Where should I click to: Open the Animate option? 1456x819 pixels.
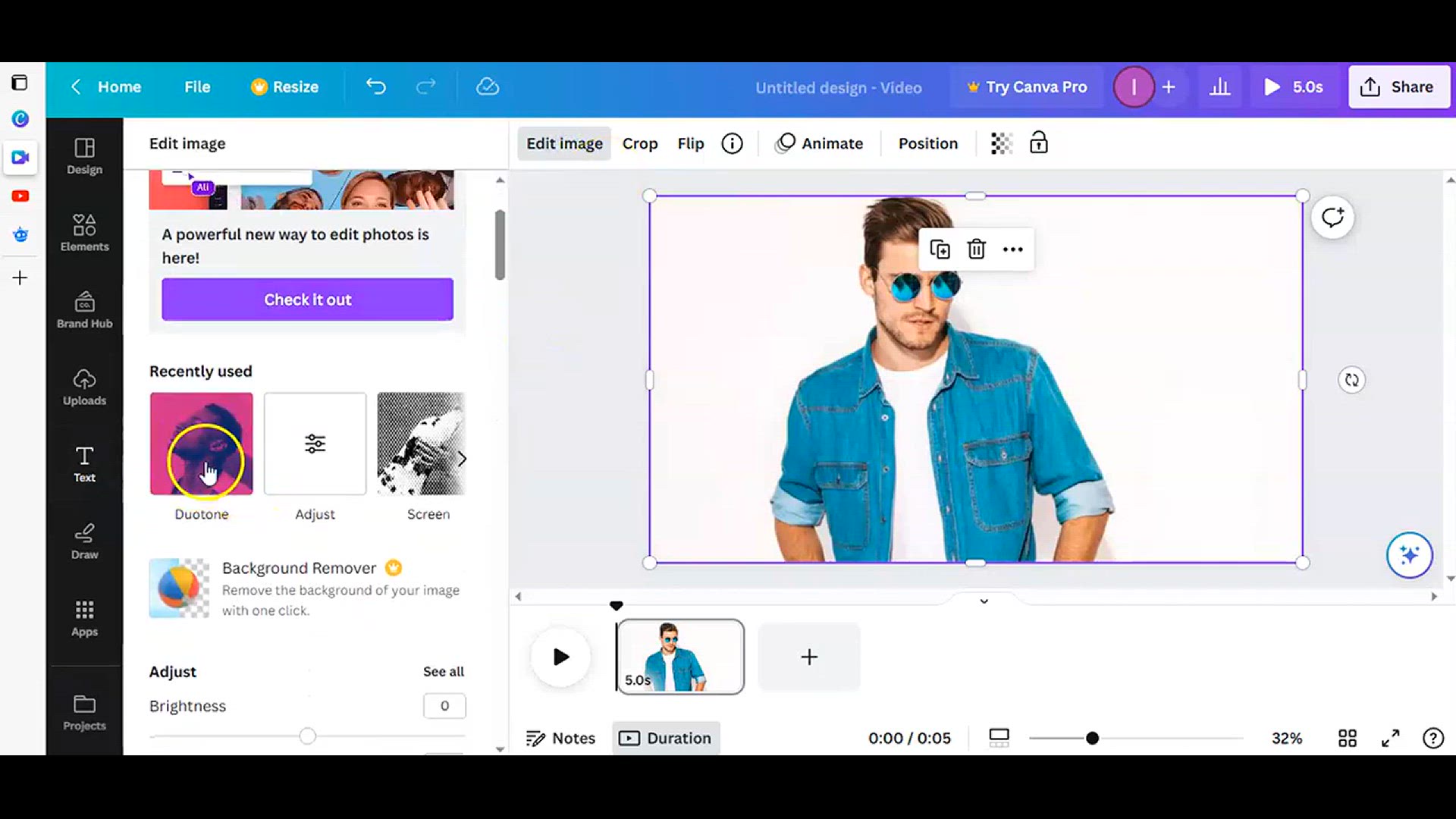click(x=819, y=143)
